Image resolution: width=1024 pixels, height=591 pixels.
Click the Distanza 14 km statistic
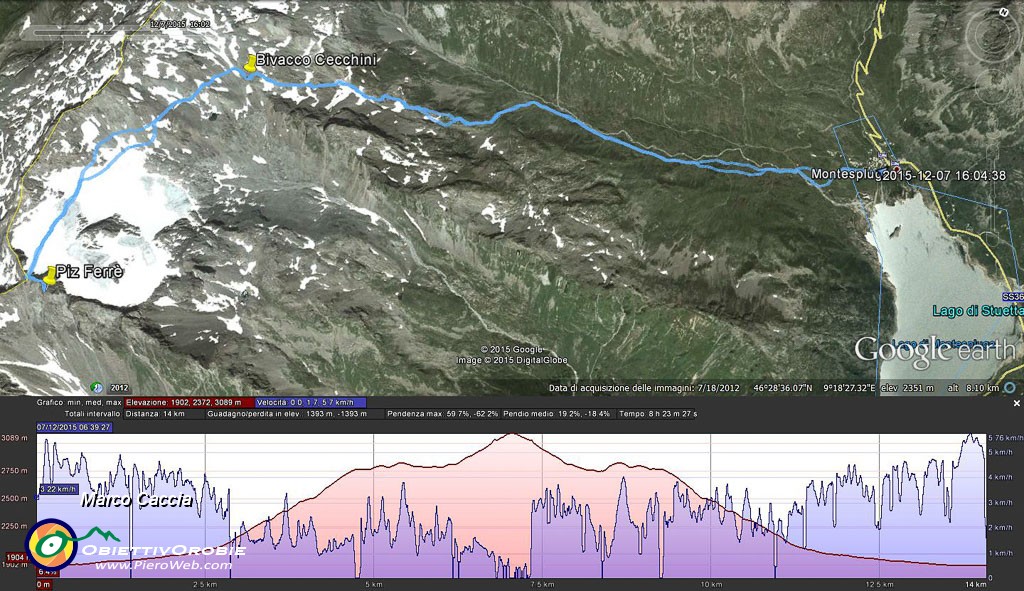pos(155,414)
